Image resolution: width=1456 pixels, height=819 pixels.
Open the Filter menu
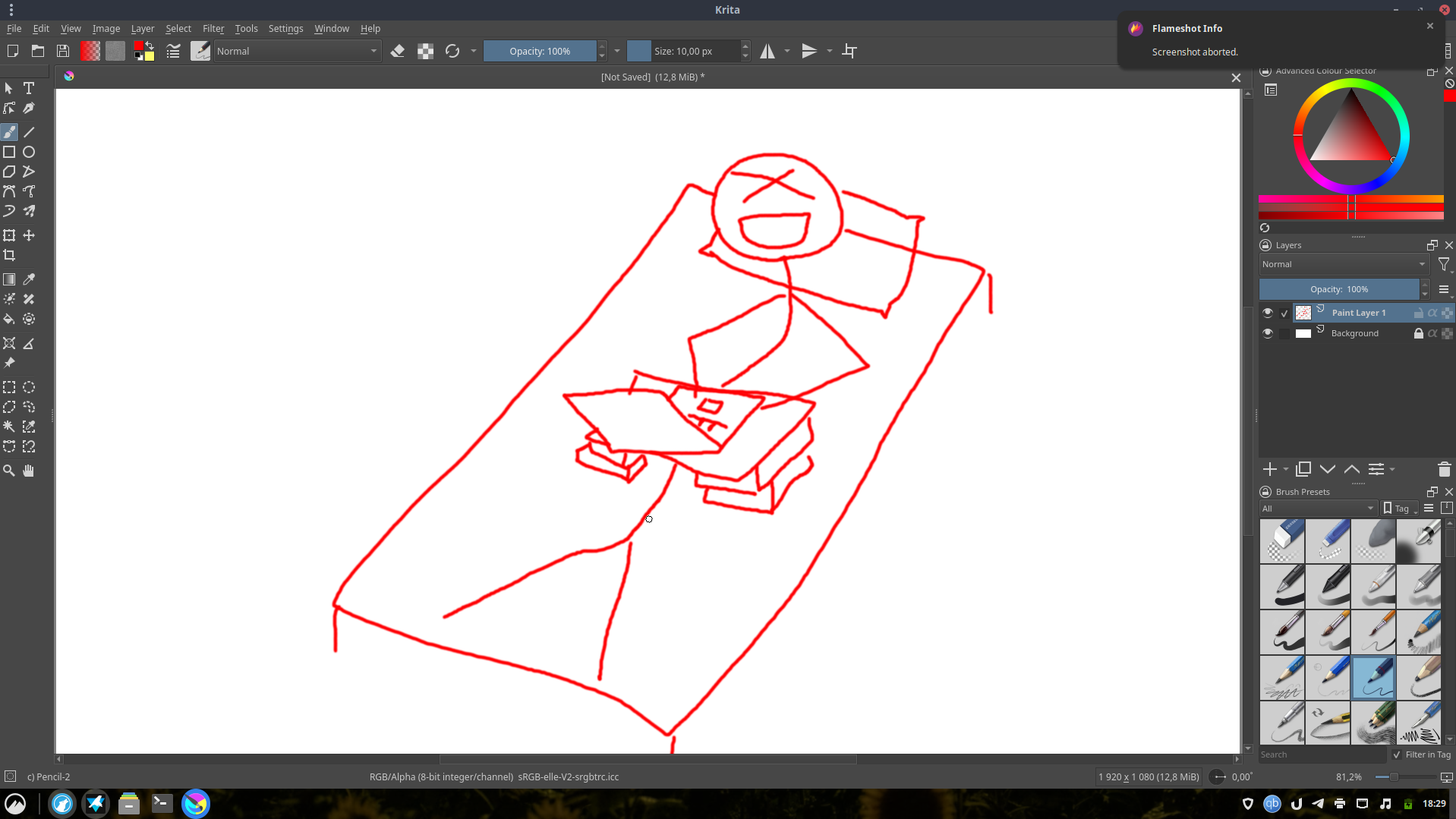tap(213, 28)
